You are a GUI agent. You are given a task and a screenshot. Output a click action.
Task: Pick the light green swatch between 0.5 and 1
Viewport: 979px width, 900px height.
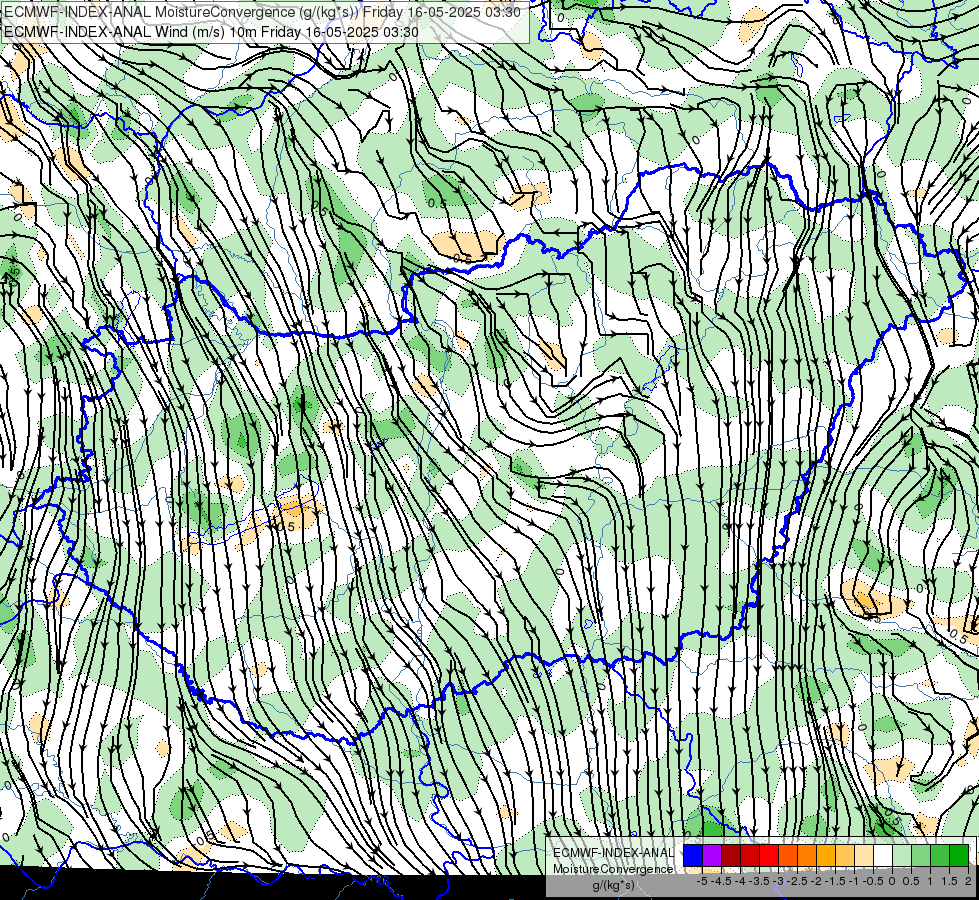coord(921,855)
